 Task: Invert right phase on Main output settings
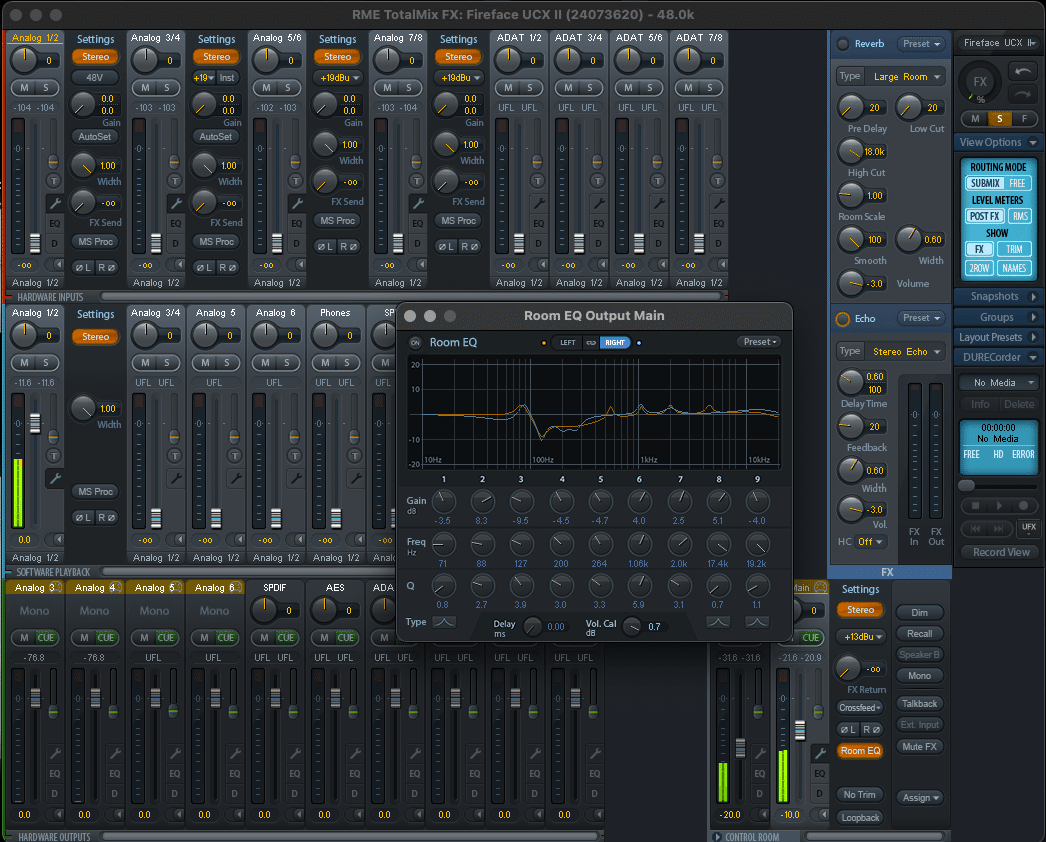point(871,729)
